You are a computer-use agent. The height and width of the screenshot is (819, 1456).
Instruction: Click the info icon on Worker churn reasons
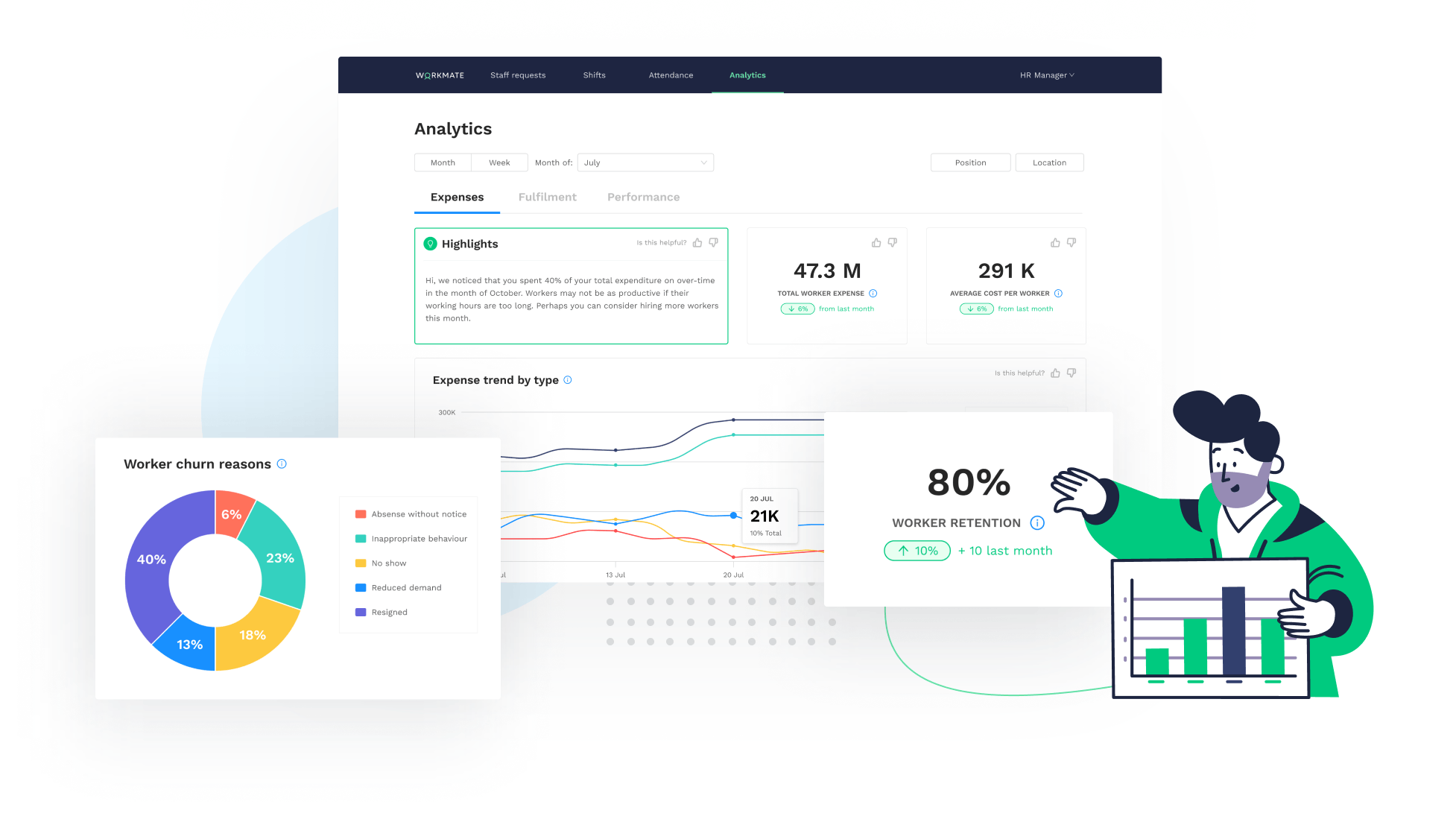click(x=283, y=463)
